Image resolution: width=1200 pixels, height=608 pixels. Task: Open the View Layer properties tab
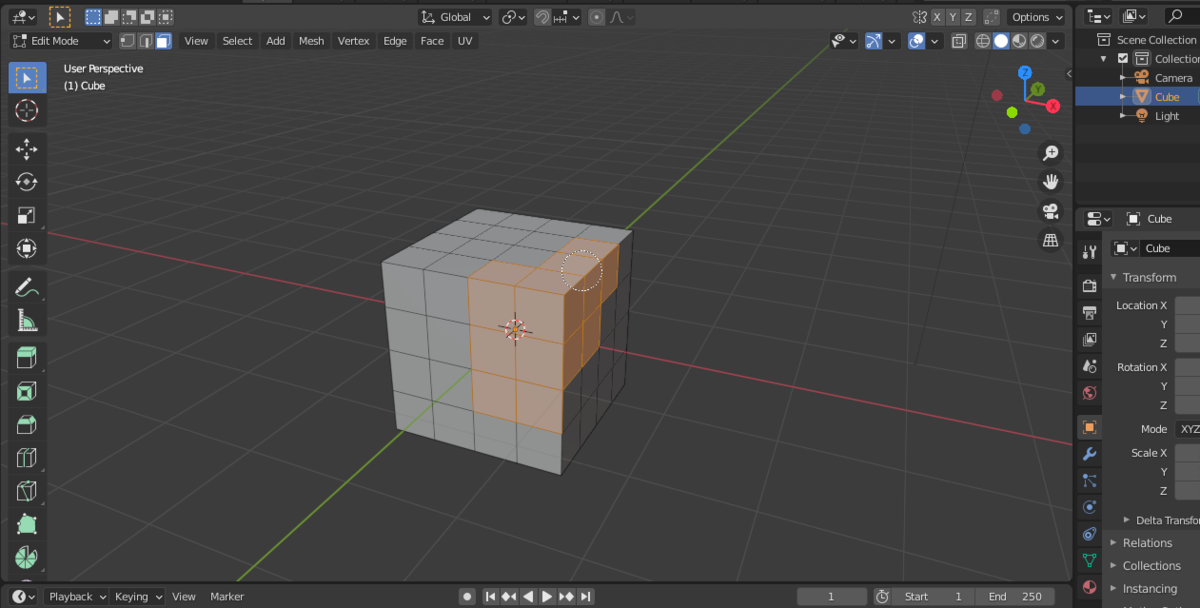[1089, 340]
